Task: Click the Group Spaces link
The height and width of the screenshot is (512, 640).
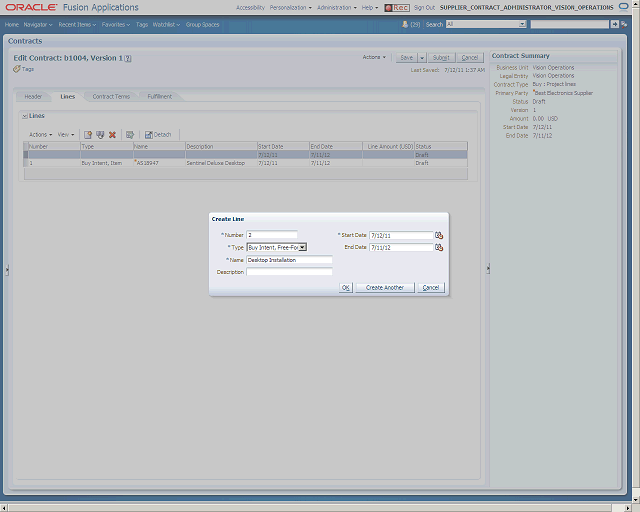Action: click(202, 25)
